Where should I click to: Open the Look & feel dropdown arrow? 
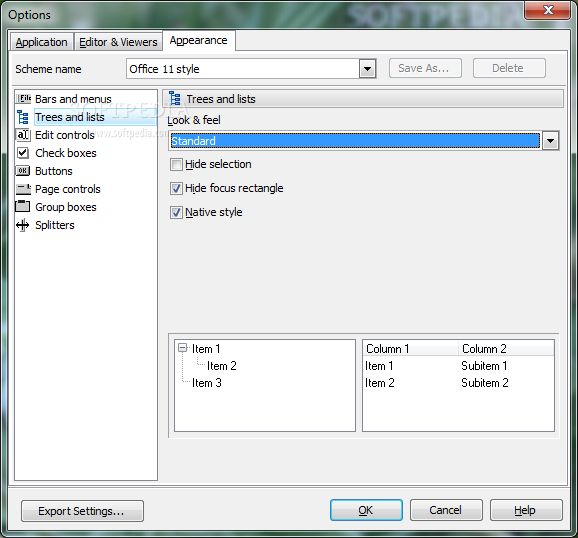tap(550, 141)
